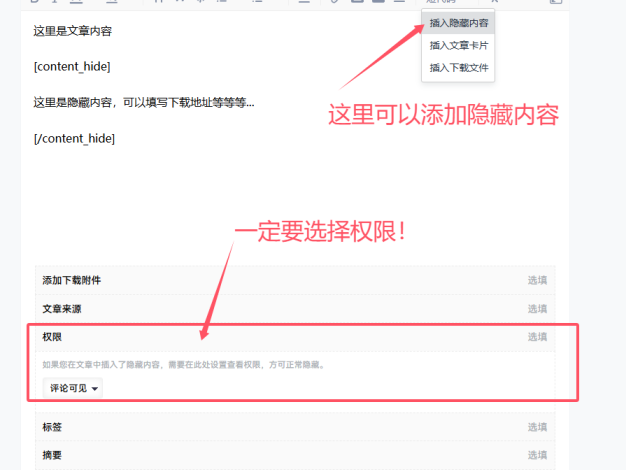Click the 选填 label in 添加下载附件 row
The width and height of the screenshot is (626, 470).
(x=537, y=280)
